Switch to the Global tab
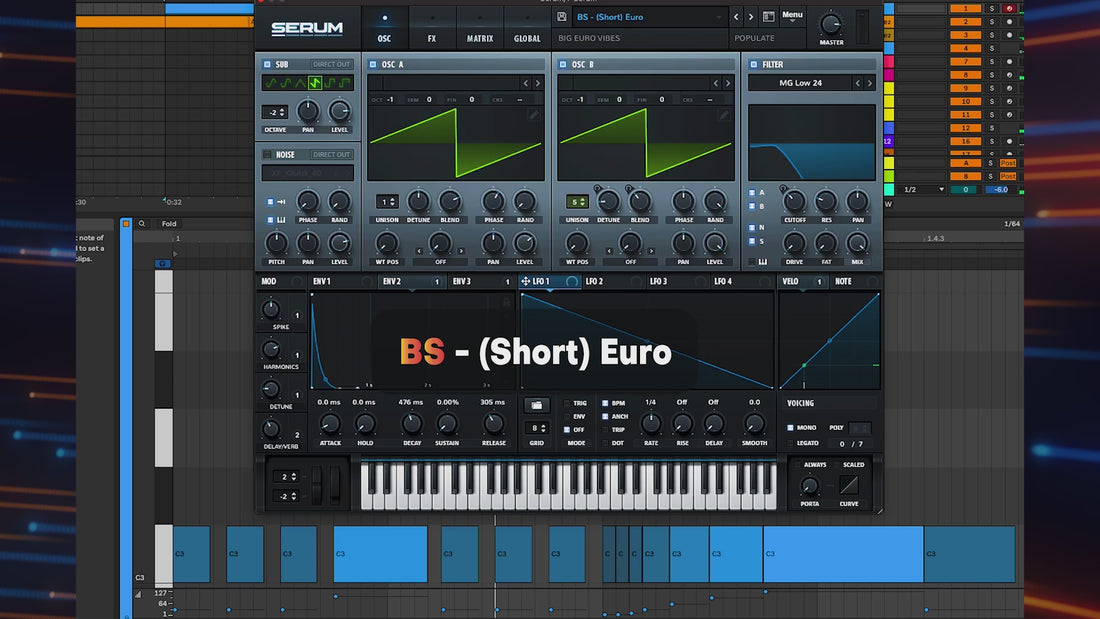 tap(527, 29)
